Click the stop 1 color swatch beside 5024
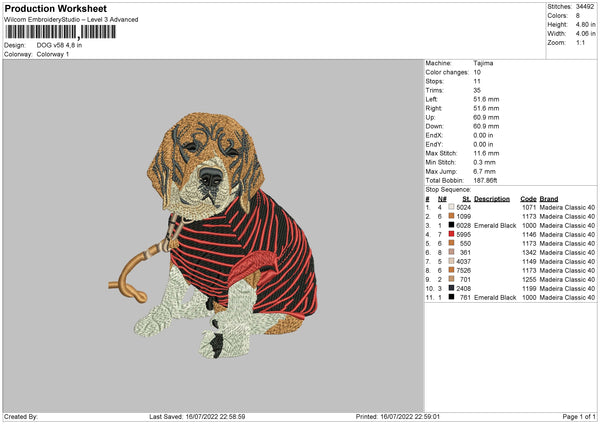600x424 pixels. [451, 207]
